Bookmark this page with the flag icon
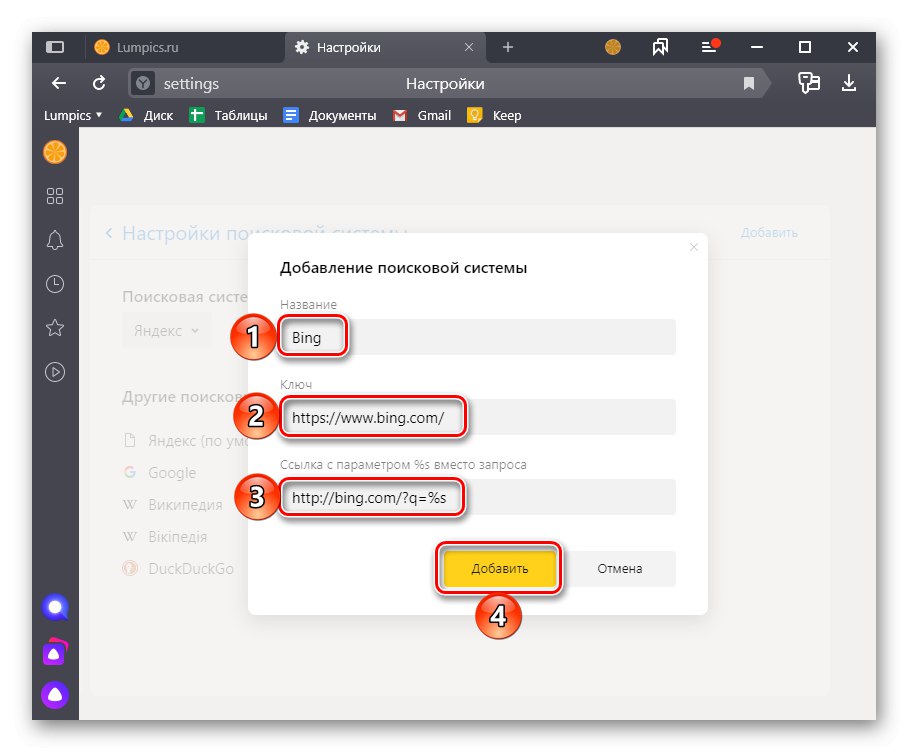Viewport: 908px width, 752px height. [x=749, y=83]
